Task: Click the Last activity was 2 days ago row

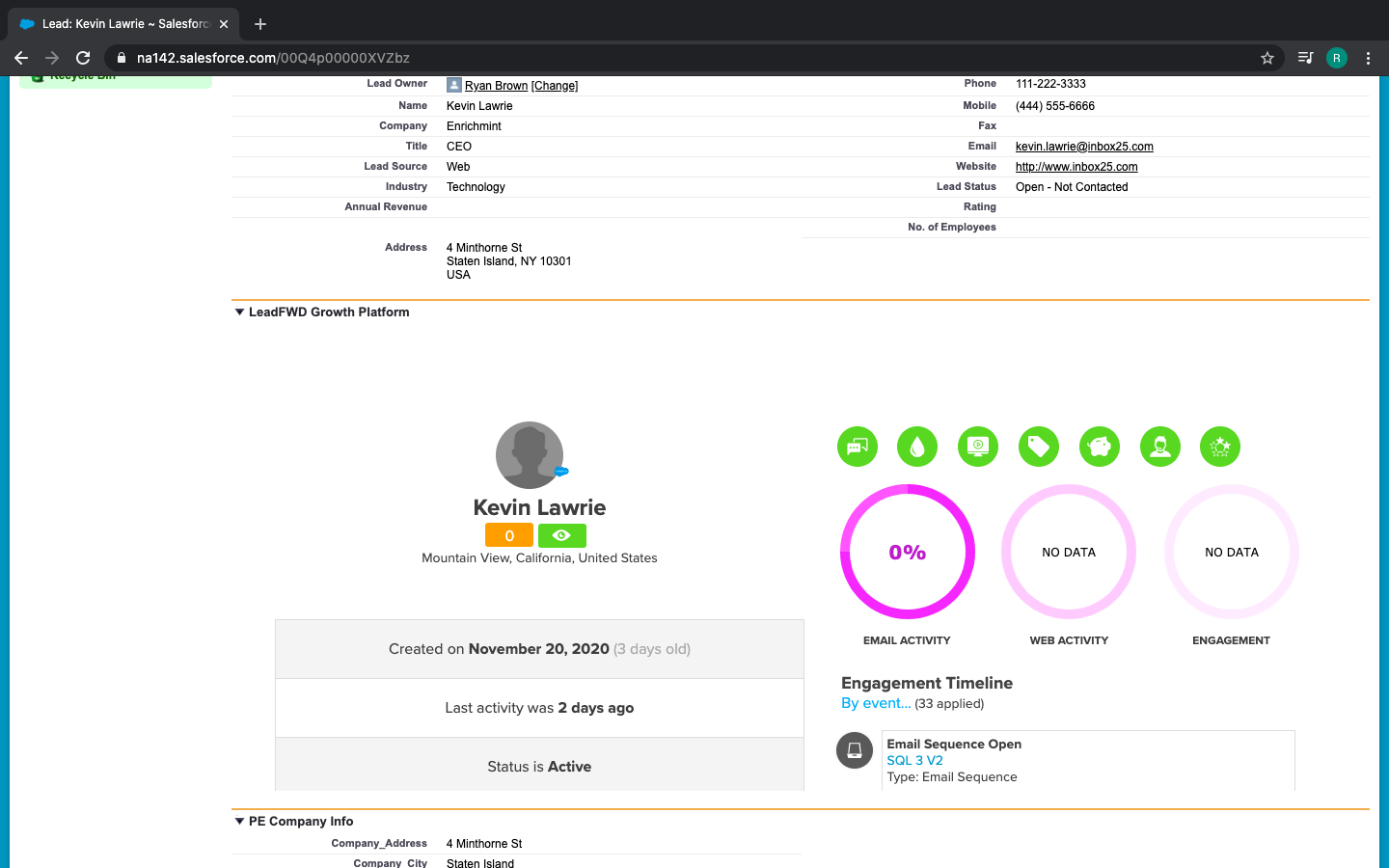Action: click(x=539, y=708)
